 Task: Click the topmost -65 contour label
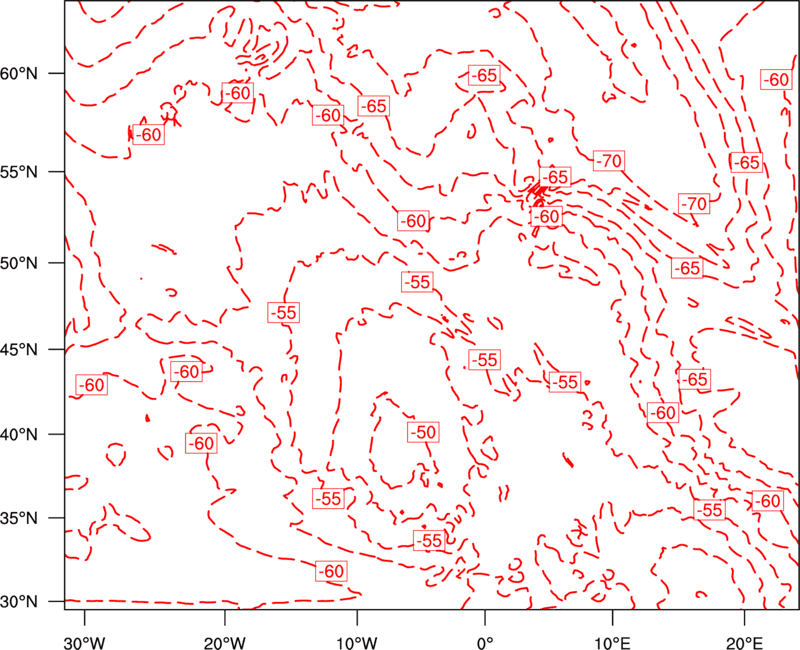pos(484,76)
